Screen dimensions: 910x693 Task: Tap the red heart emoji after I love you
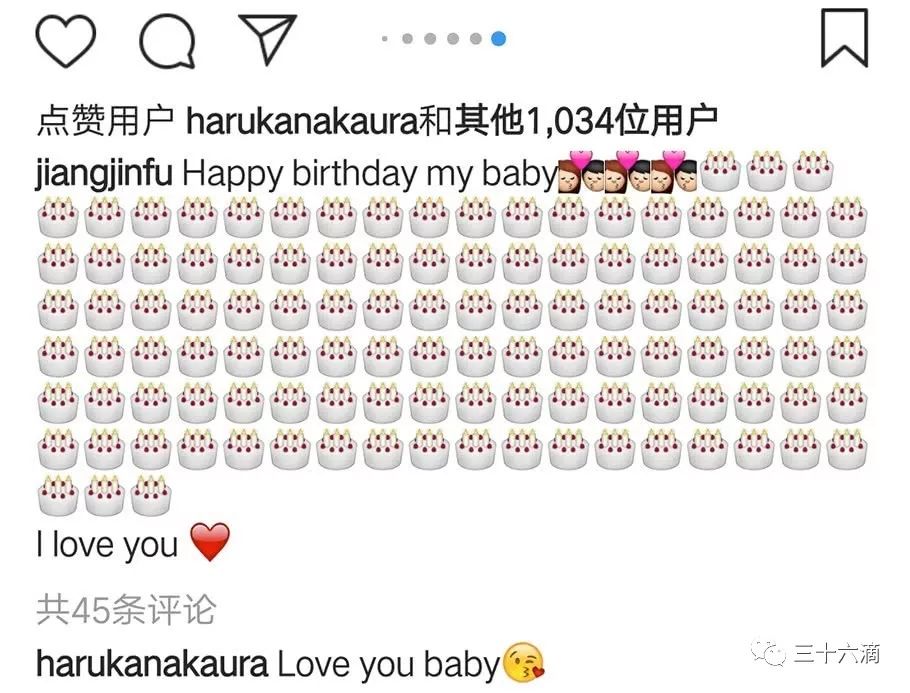coord(210,542)
